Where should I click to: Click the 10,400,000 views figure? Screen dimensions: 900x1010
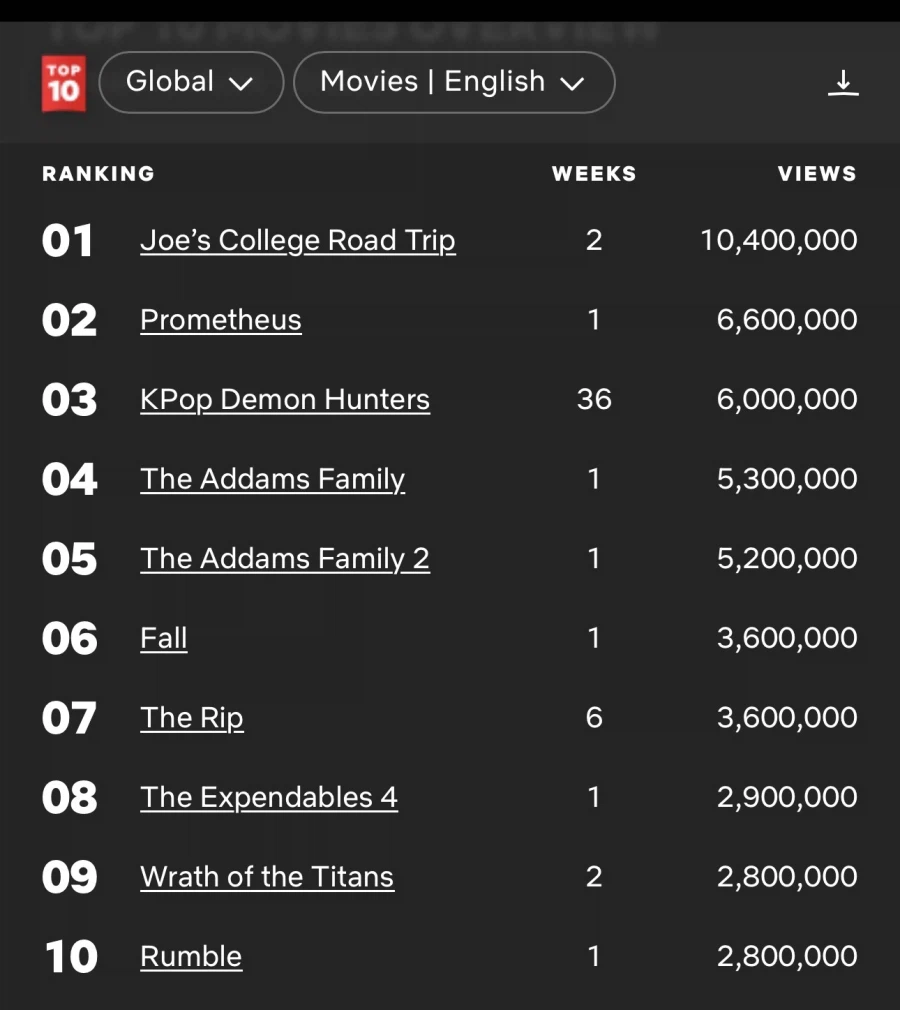pyautogui.click(x=778, y=241)
